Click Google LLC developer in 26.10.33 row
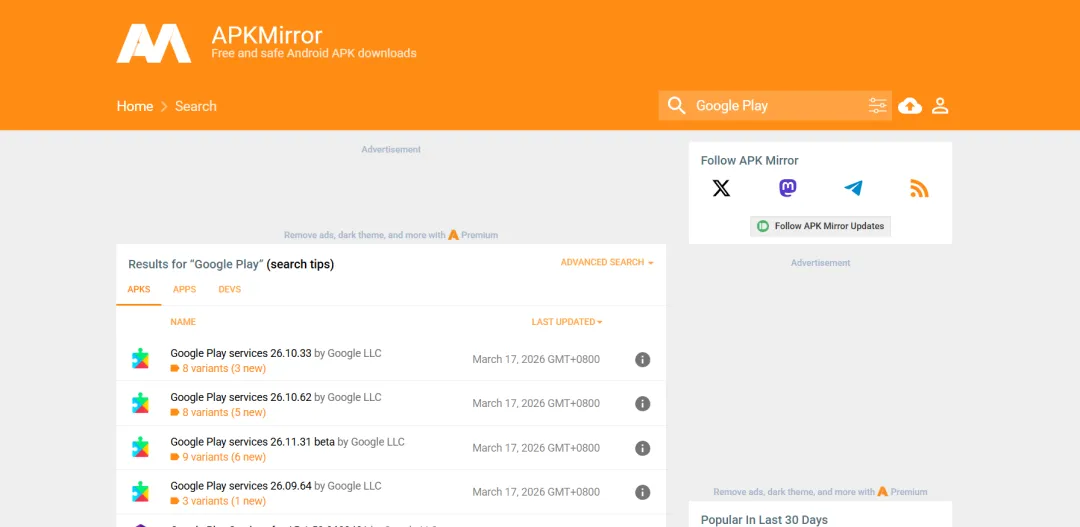 [354, 353]
